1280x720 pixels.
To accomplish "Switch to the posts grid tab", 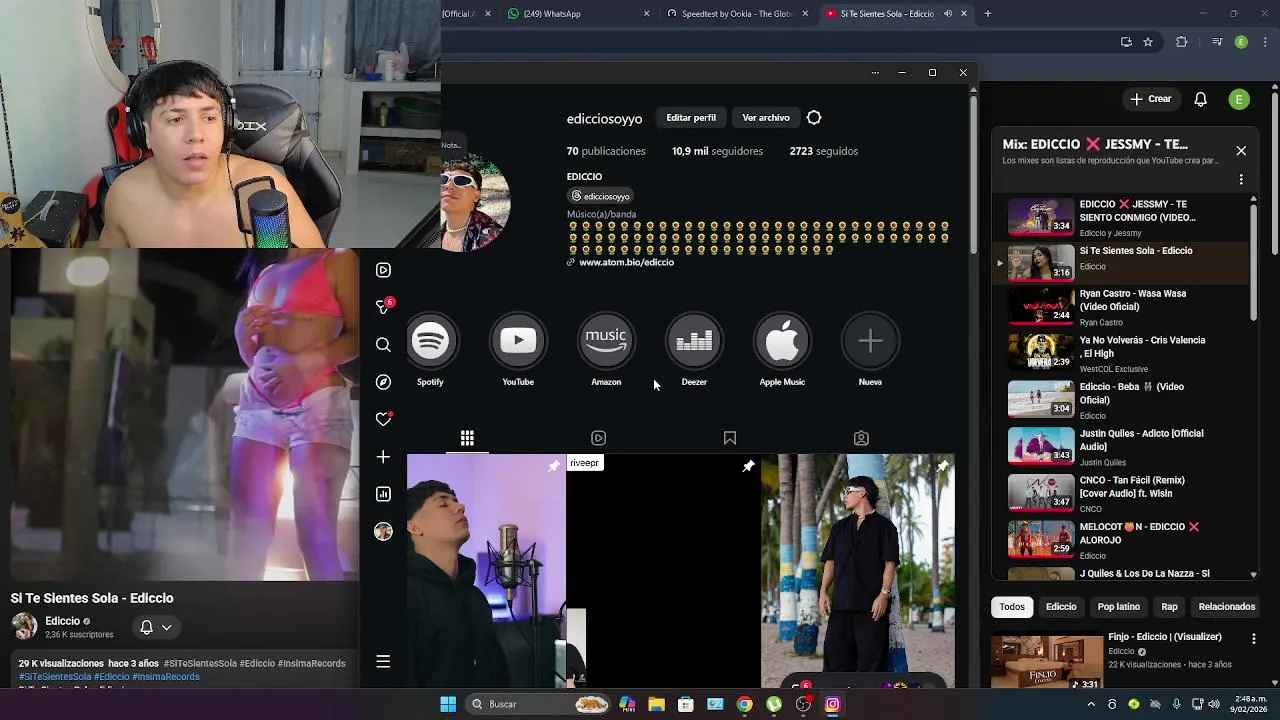I will [467, 438].
